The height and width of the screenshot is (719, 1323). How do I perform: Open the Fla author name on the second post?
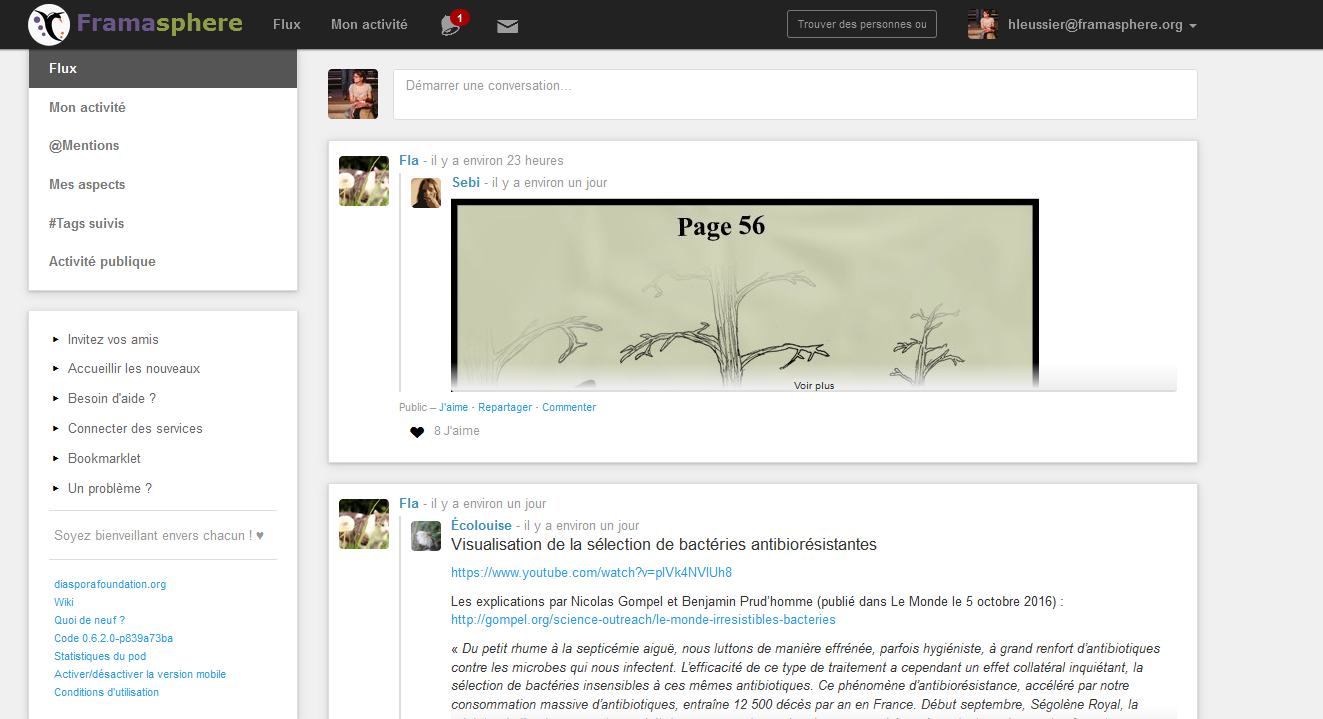409,504
